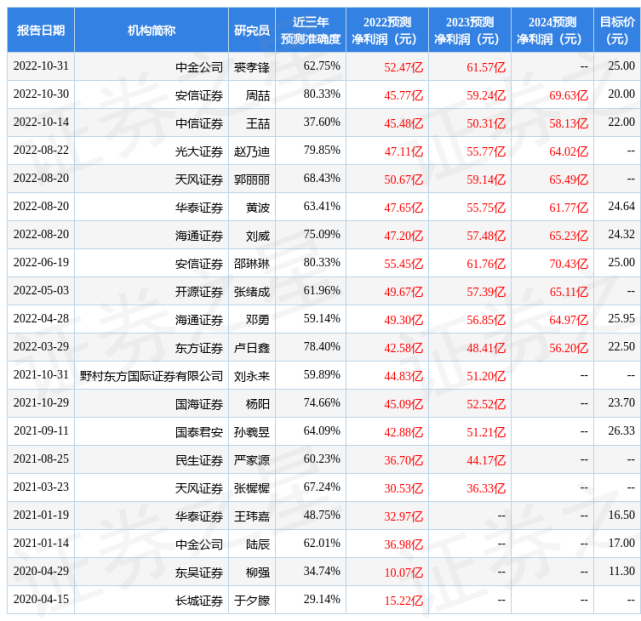Click the 15.22亿 profit forecast
Image resolution: width=641 pixels, height=621 pixels.
pyautogui.click(x=403, y=601)
